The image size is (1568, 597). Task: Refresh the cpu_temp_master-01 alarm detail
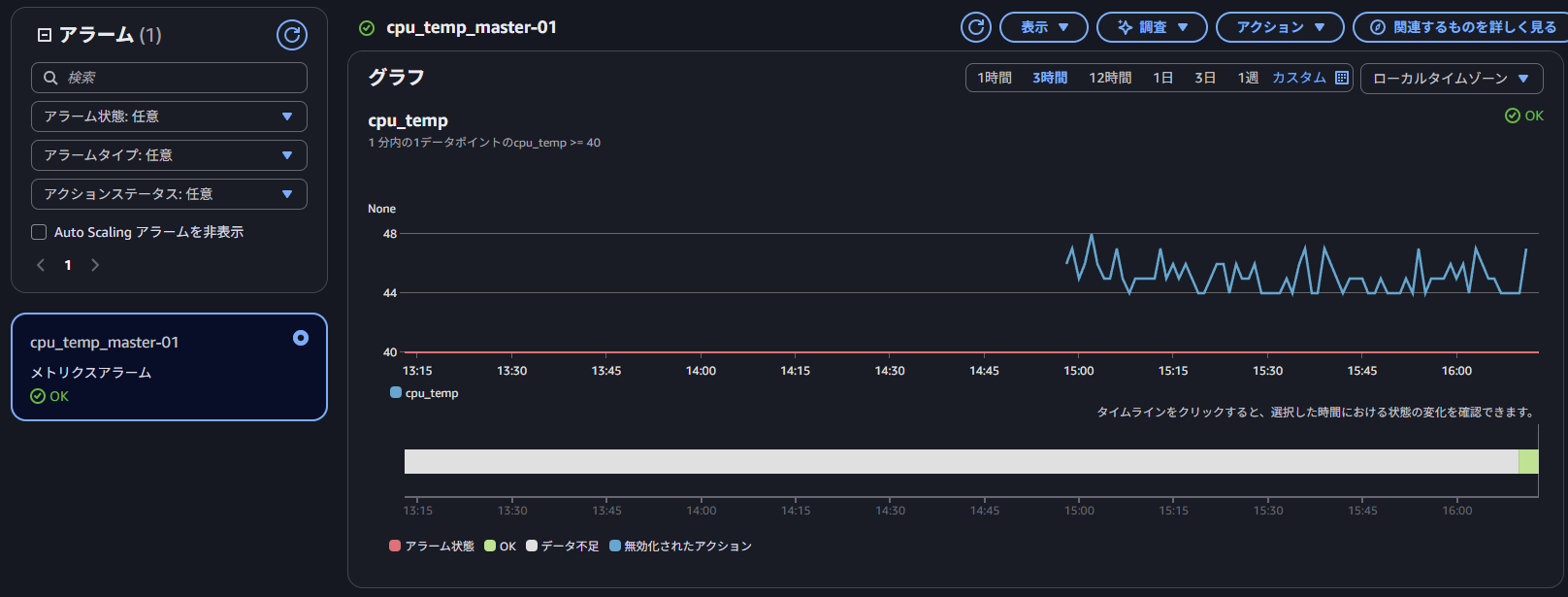point(976,27)
